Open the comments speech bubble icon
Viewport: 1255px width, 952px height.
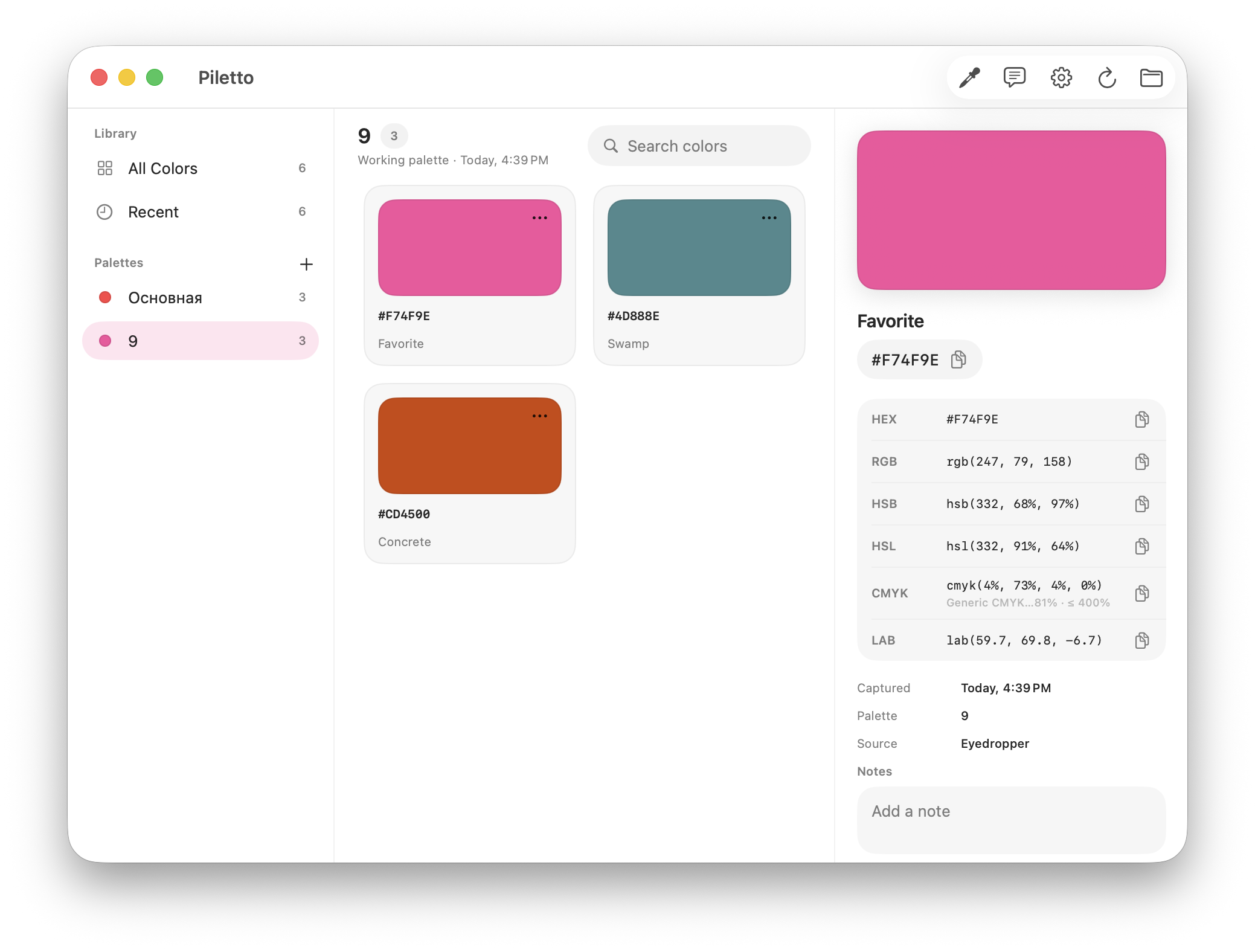point(1015,78)
